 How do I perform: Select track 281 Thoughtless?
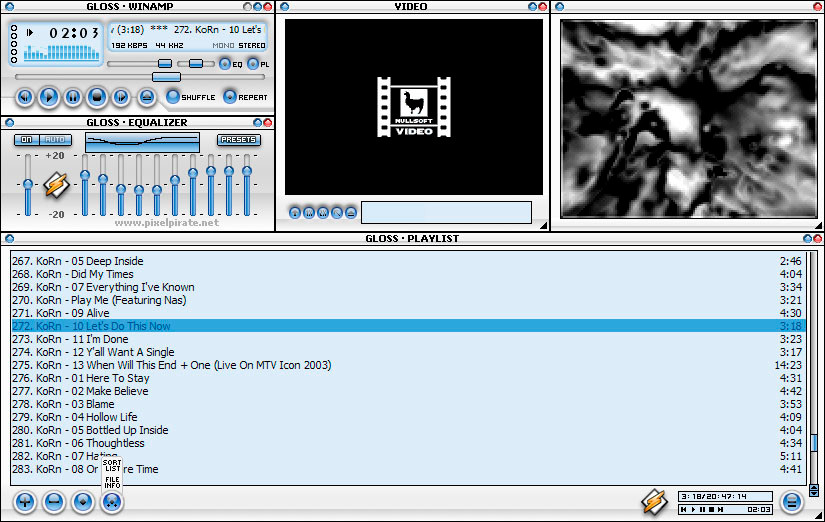[408, 443]
